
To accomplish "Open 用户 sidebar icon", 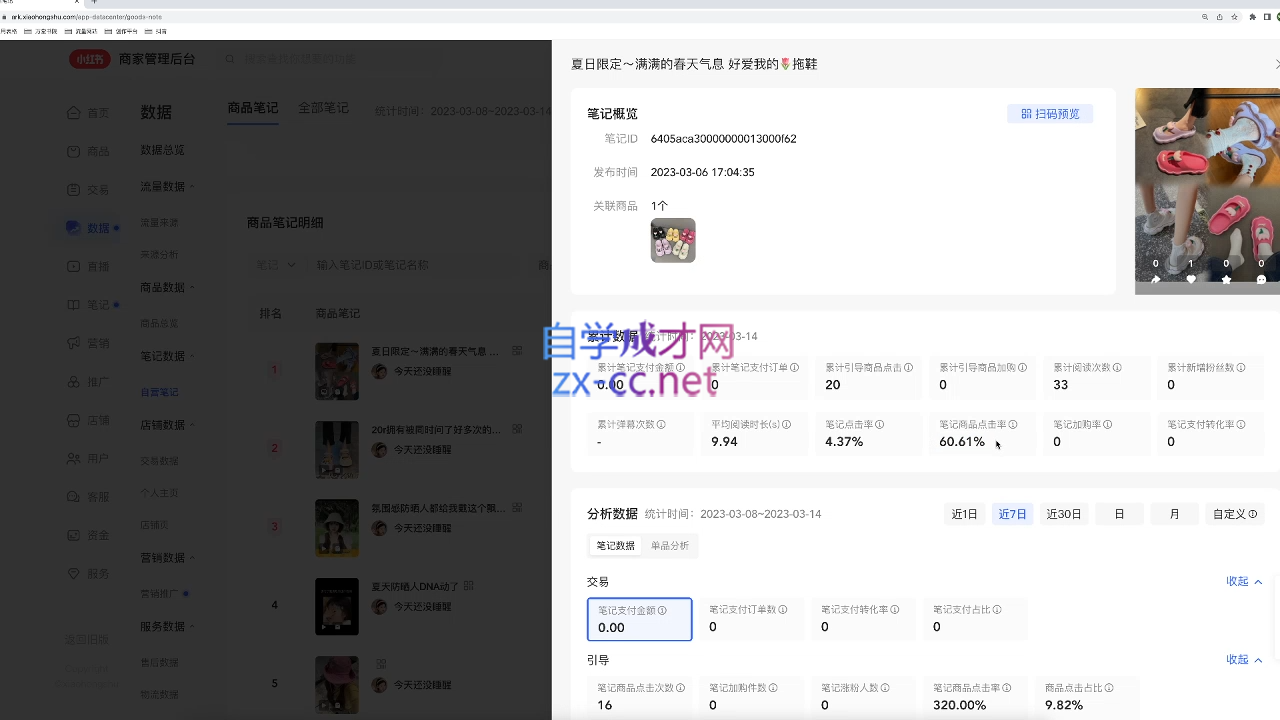I will [74, 458].
